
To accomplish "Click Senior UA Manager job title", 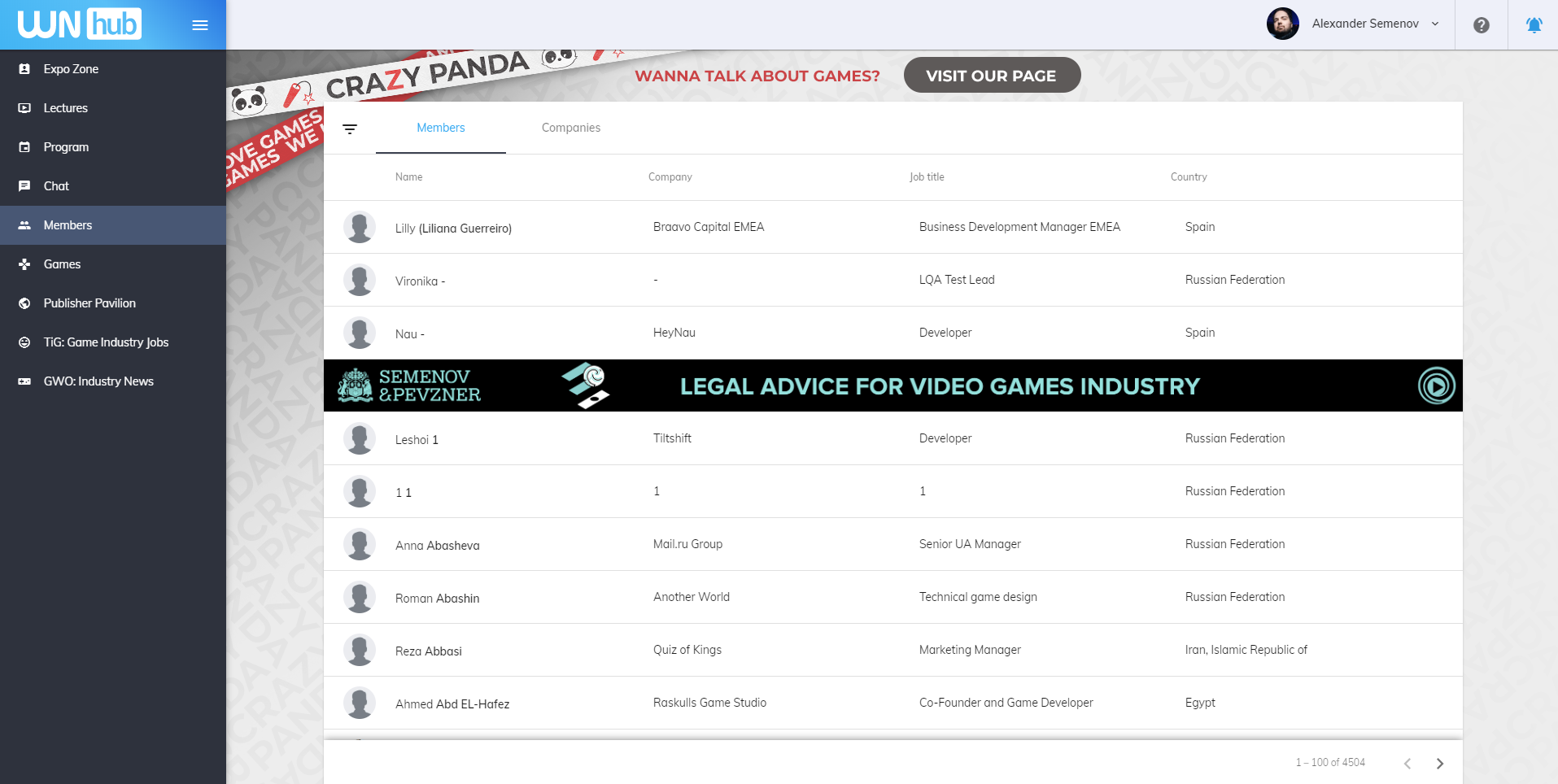I will pyautogui.click(x=970, y=544).
